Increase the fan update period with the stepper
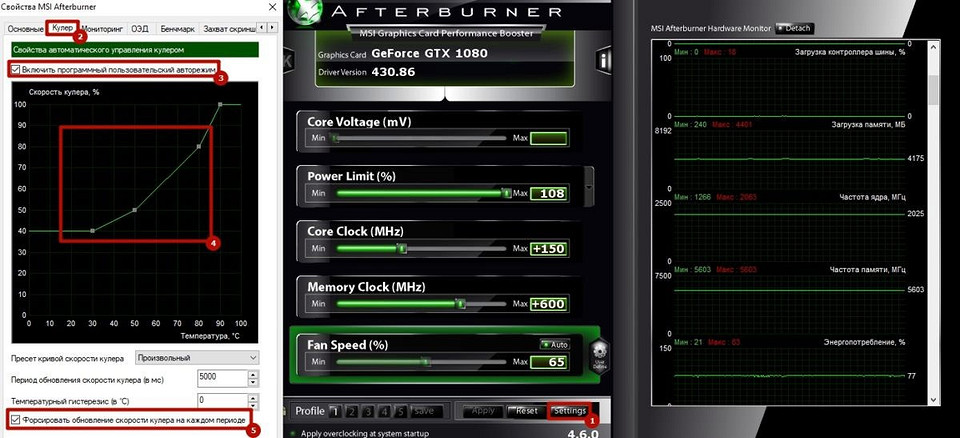Viewport: 960px width, 438px height. 254,373
